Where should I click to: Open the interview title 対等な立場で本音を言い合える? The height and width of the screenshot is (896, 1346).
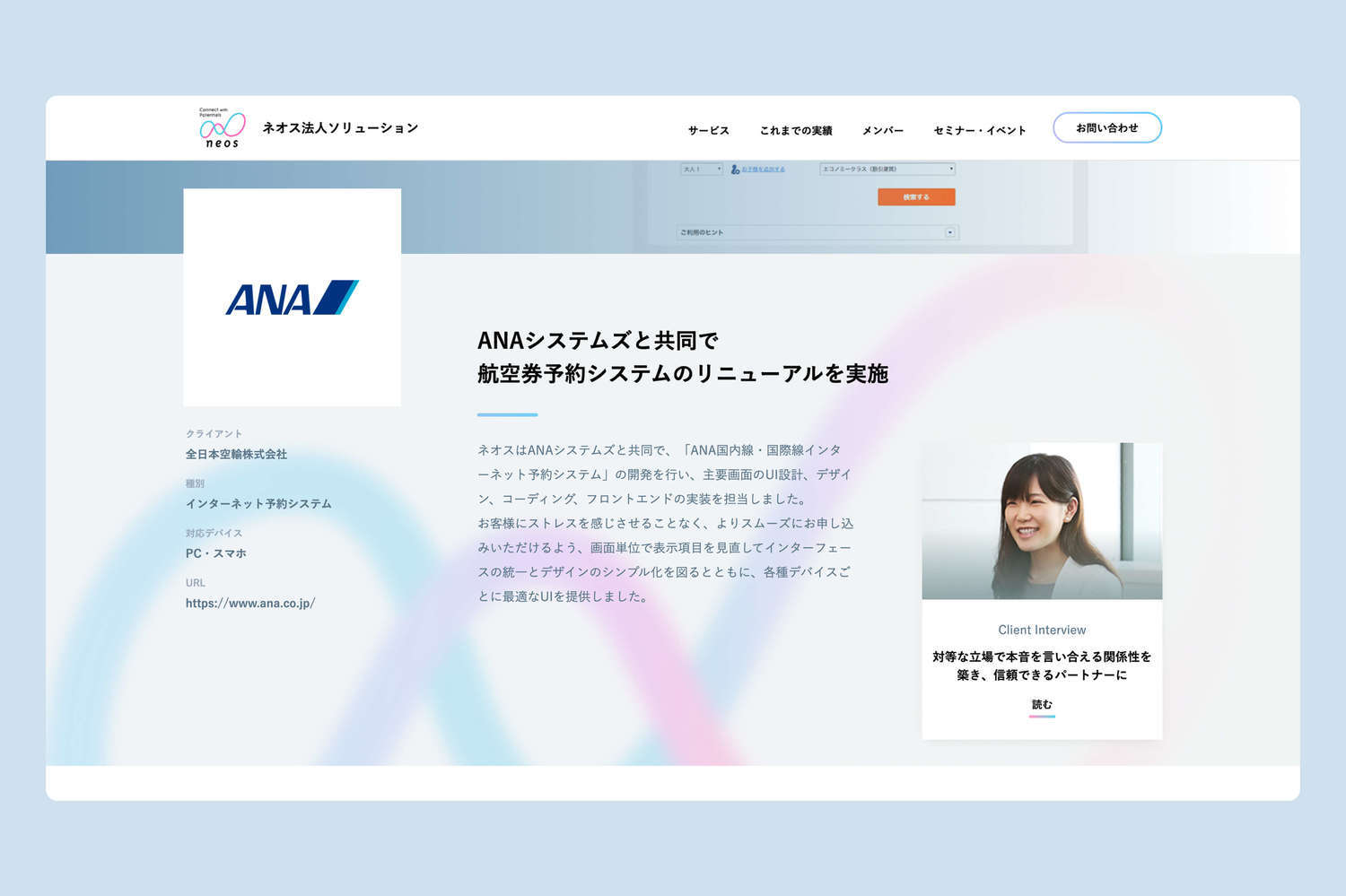pos(1042,665)
